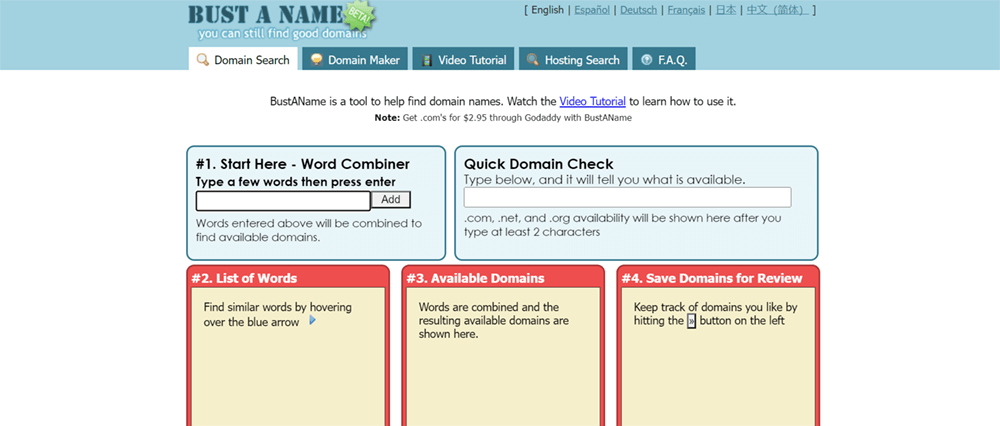Focus the Quick Domain Check input field

[628, 197]
